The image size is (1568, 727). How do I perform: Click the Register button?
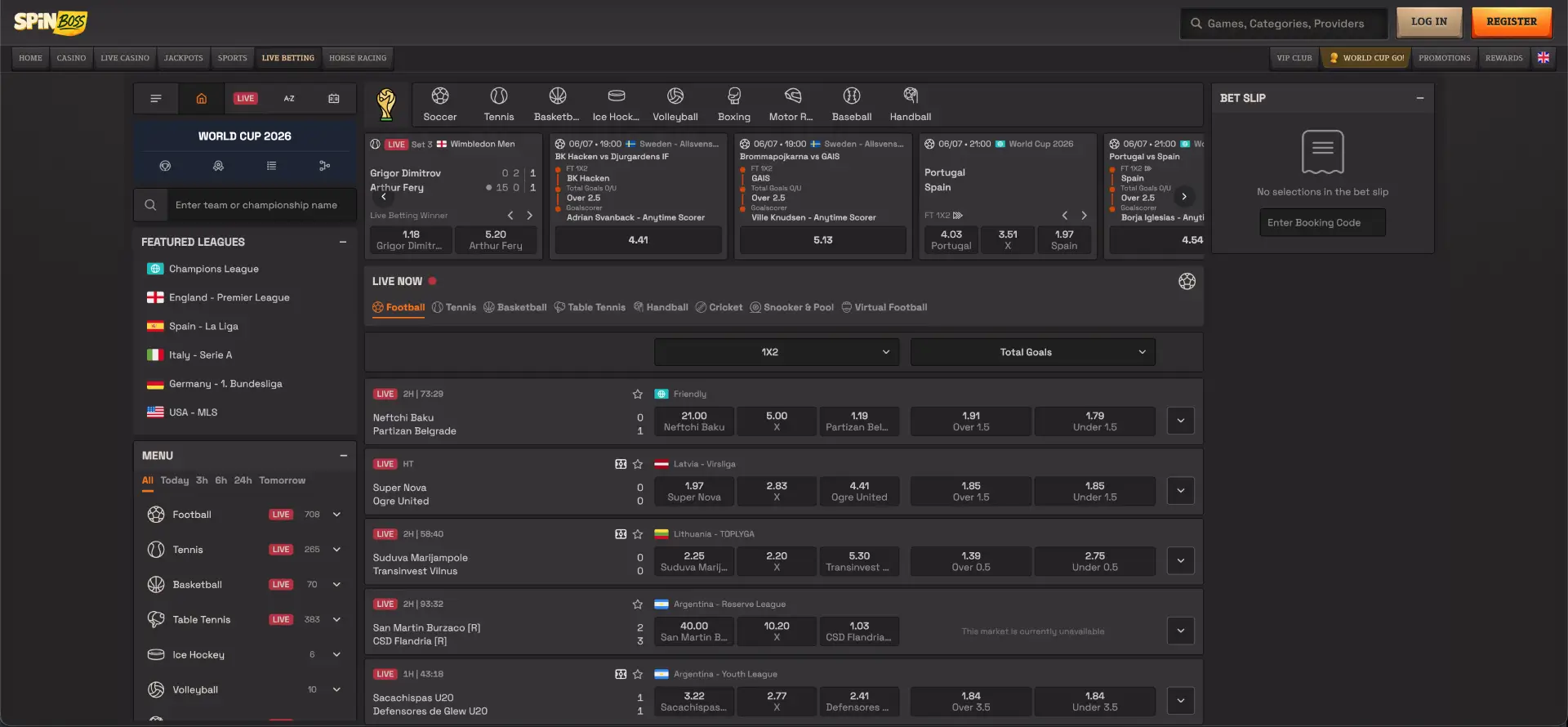pos(1511,22)
